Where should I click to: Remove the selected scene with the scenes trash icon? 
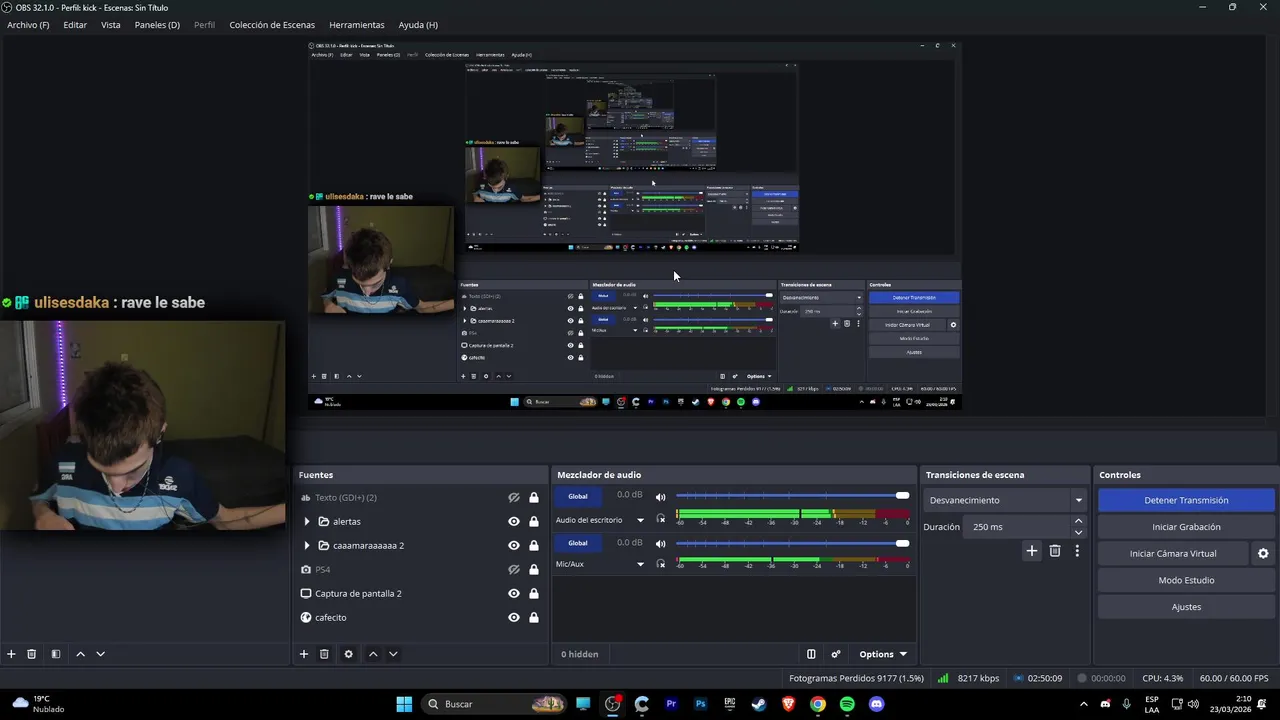tap(31, 654)
